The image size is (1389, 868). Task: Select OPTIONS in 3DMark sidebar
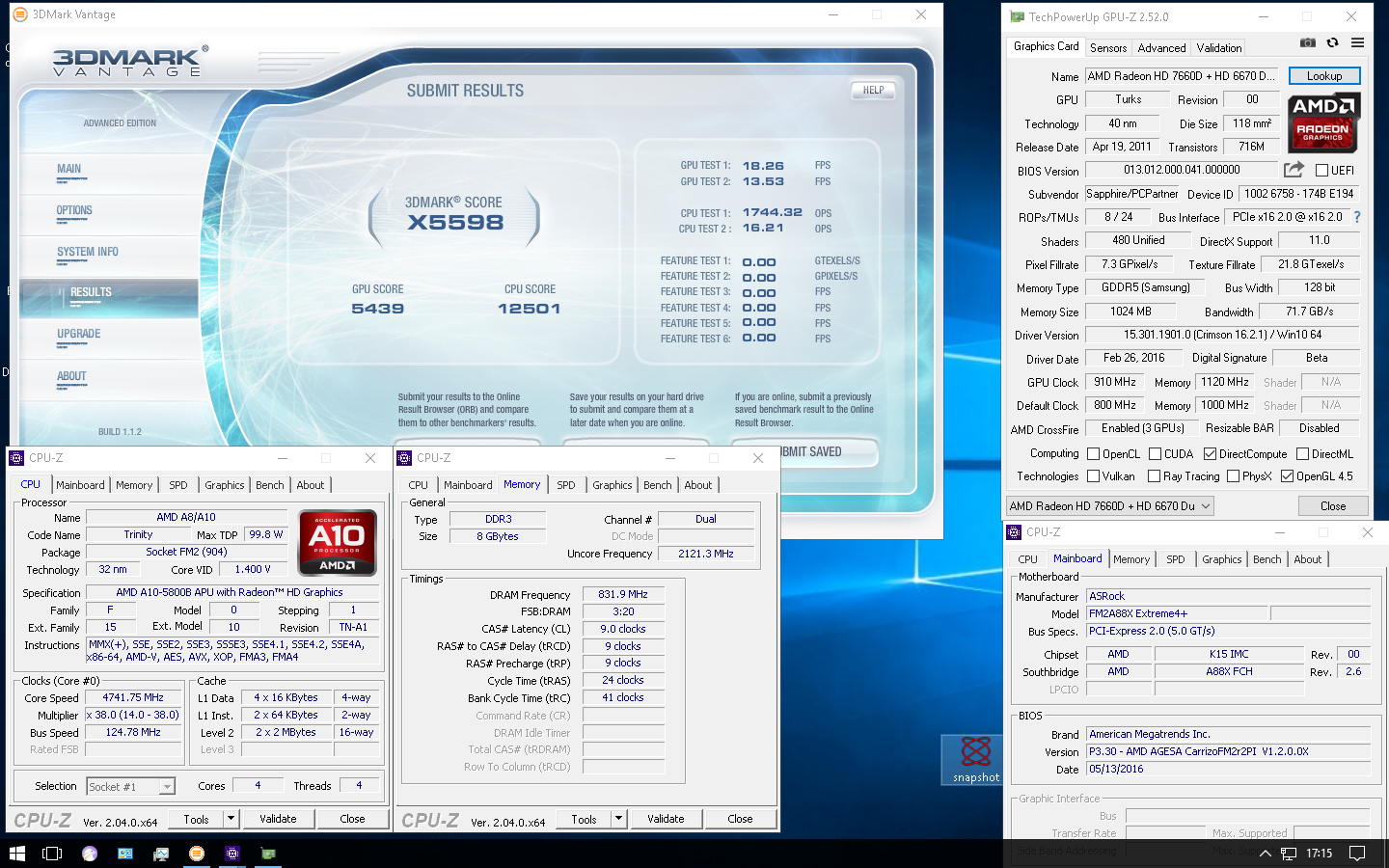click(x=74, y=210)
